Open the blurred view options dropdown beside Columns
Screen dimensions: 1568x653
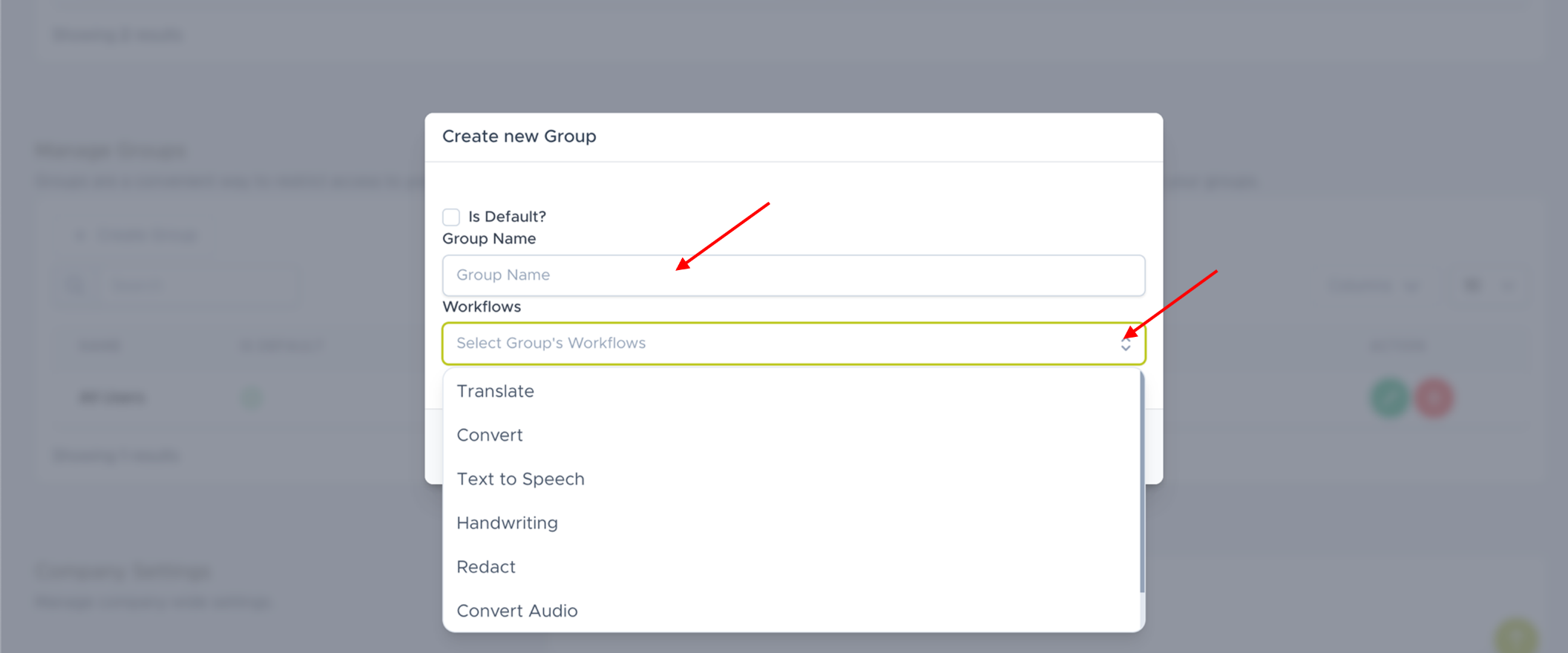click(1488, 286)
